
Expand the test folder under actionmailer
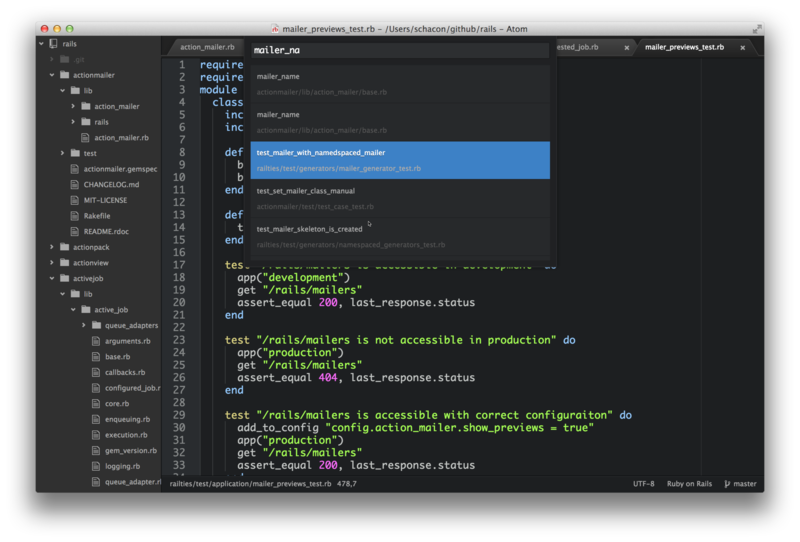coord(62,153)
